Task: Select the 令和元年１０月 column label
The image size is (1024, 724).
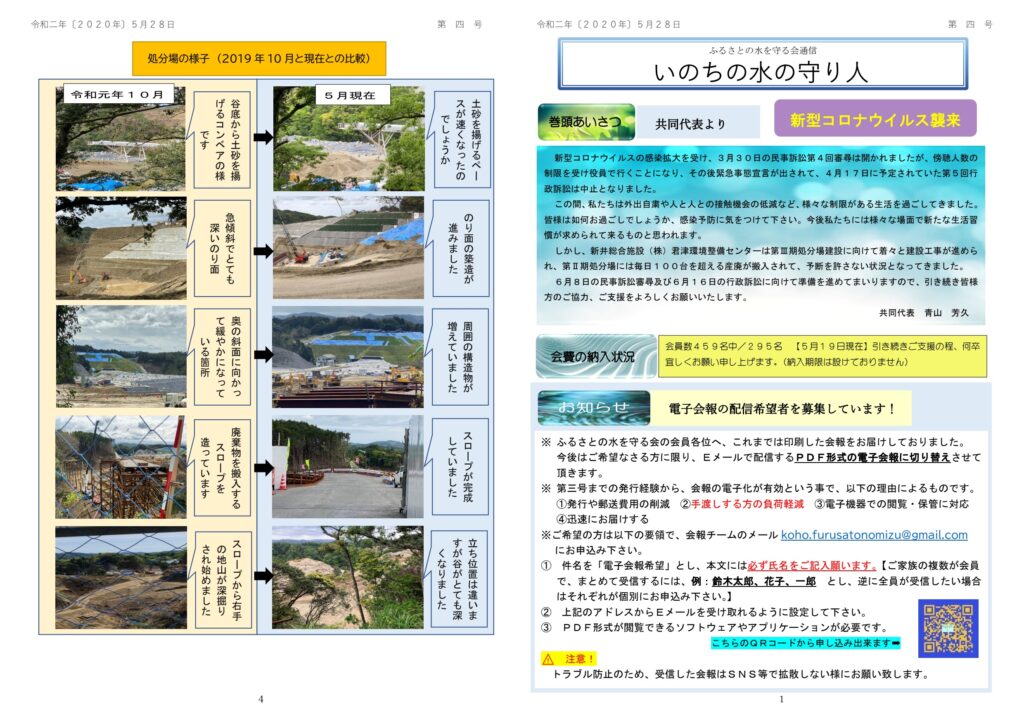Action: tap(118, 95)
